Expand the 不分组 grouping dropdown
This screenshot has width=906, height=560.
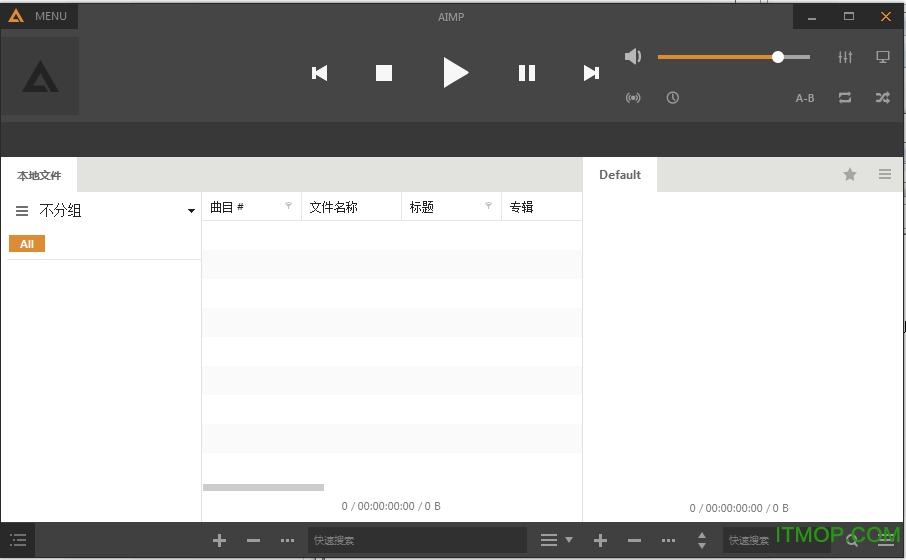191,211
